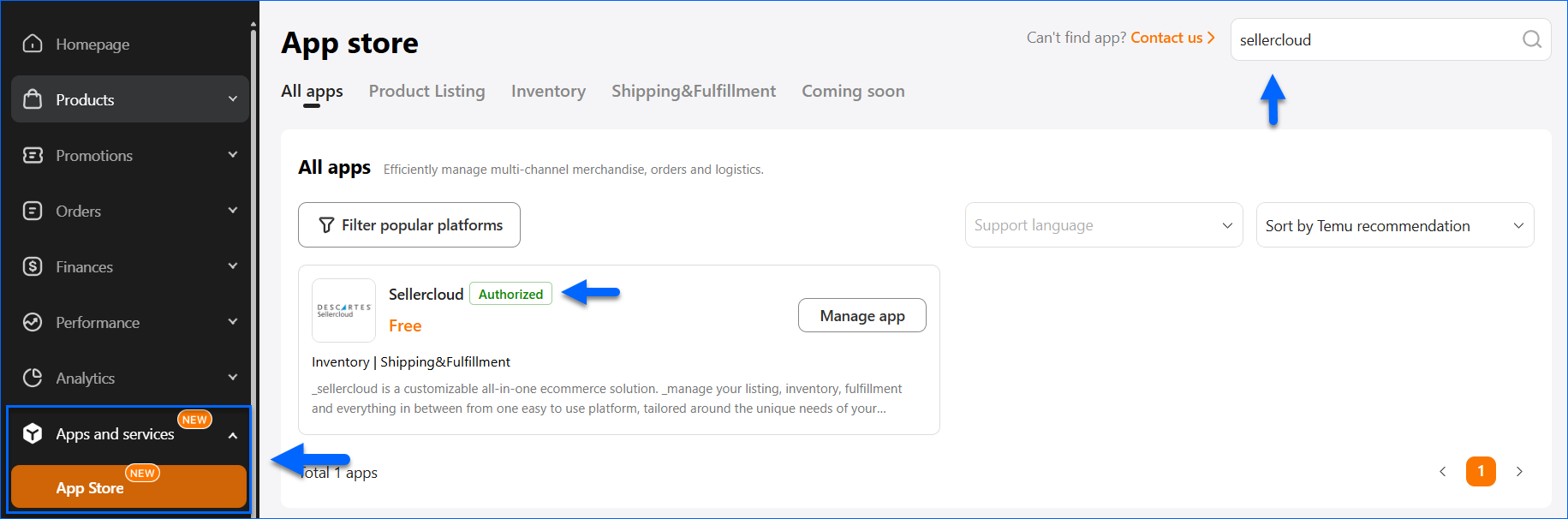Click the Performance gauge icon
1568x519 pixels.
pyautogui.click(x=33, y=322)
